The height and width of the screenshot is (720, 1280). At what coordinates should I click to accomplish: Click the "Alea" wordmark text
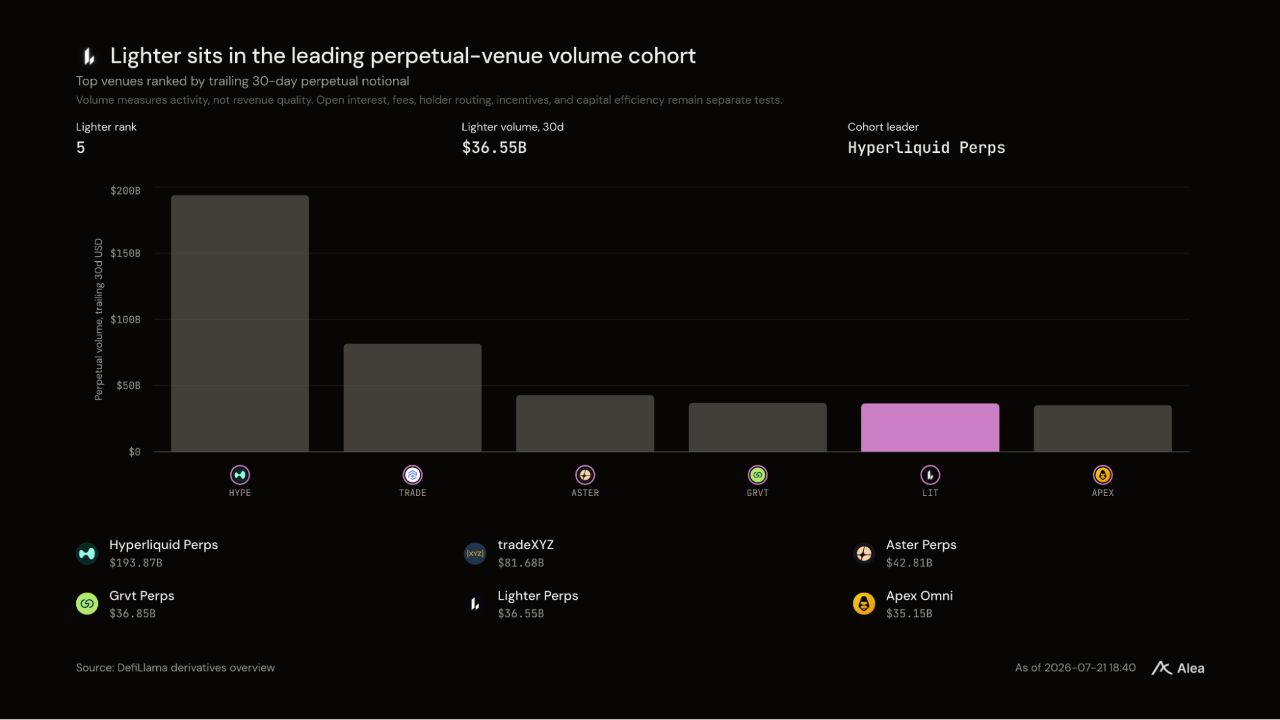pyautogui.click(x=1191, y=668)
